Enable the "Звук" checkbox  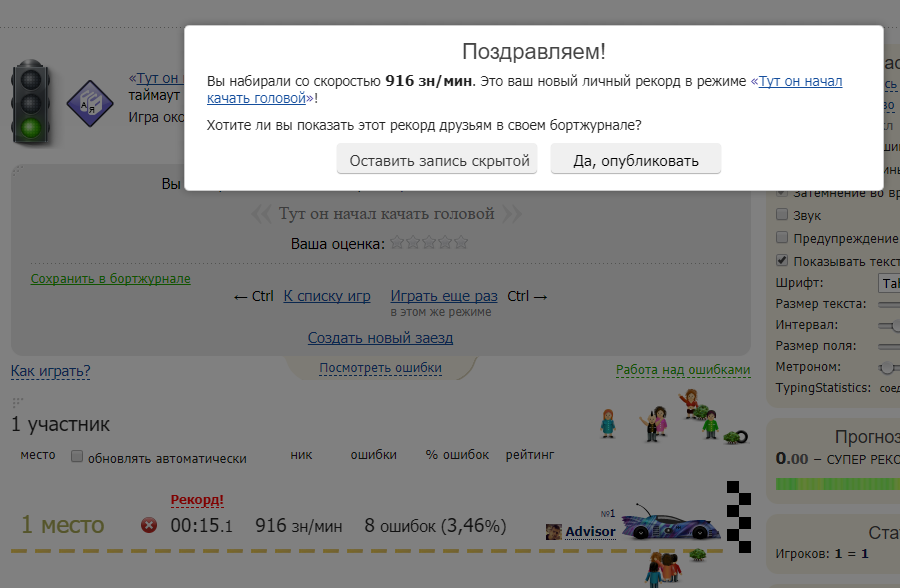click(782, 215)
